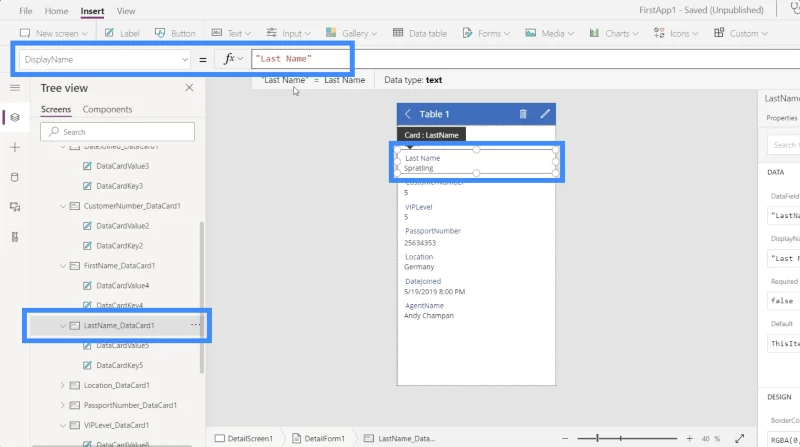The image size is (800, 447).
Task: Open Advanced tools icon in rail
Action: (15, 237)
